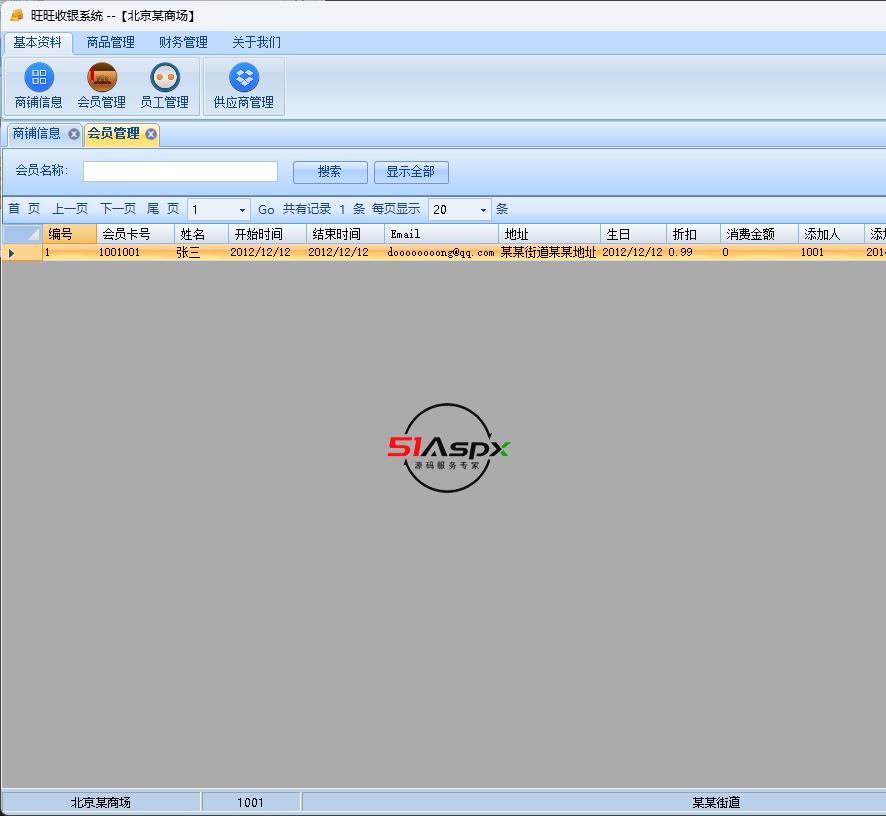This screenshot has height=816, width=886.
Task: Expand the page number dropdown
Action: tap(242, 210)
